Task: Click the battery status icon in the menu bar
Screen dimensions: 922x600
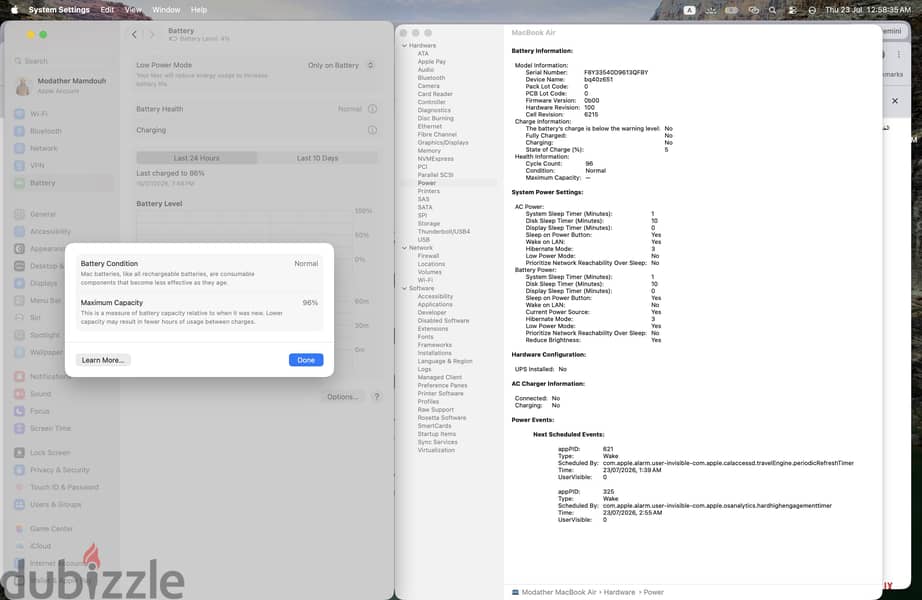Action: [731, 10]
